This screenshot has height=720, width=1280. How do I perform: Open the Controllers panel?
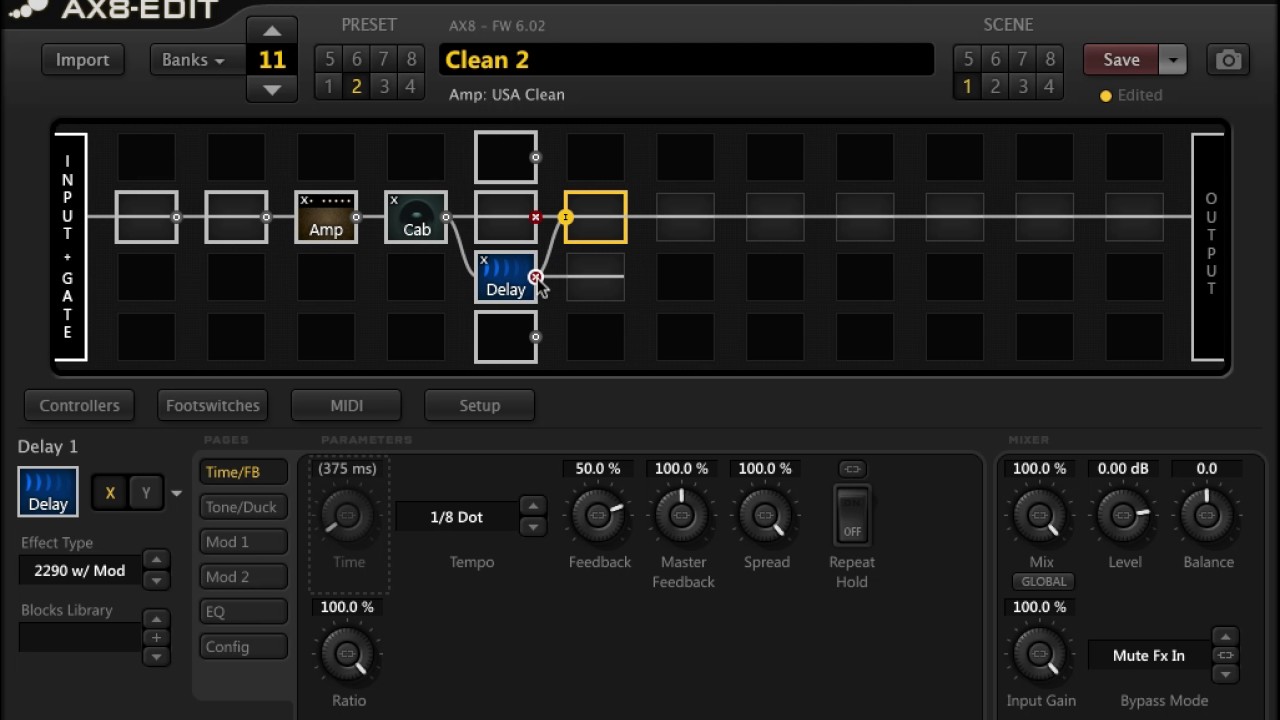point(79,405)
